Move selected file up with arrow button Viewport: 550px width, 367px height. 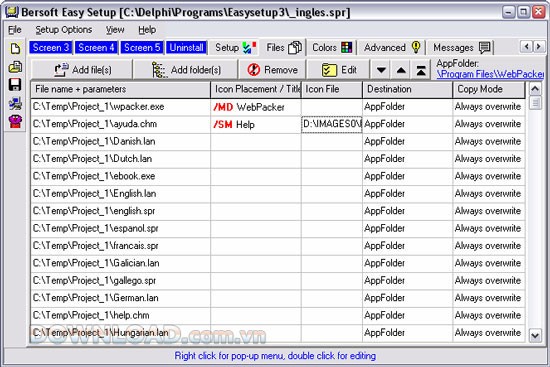[401, 70]
